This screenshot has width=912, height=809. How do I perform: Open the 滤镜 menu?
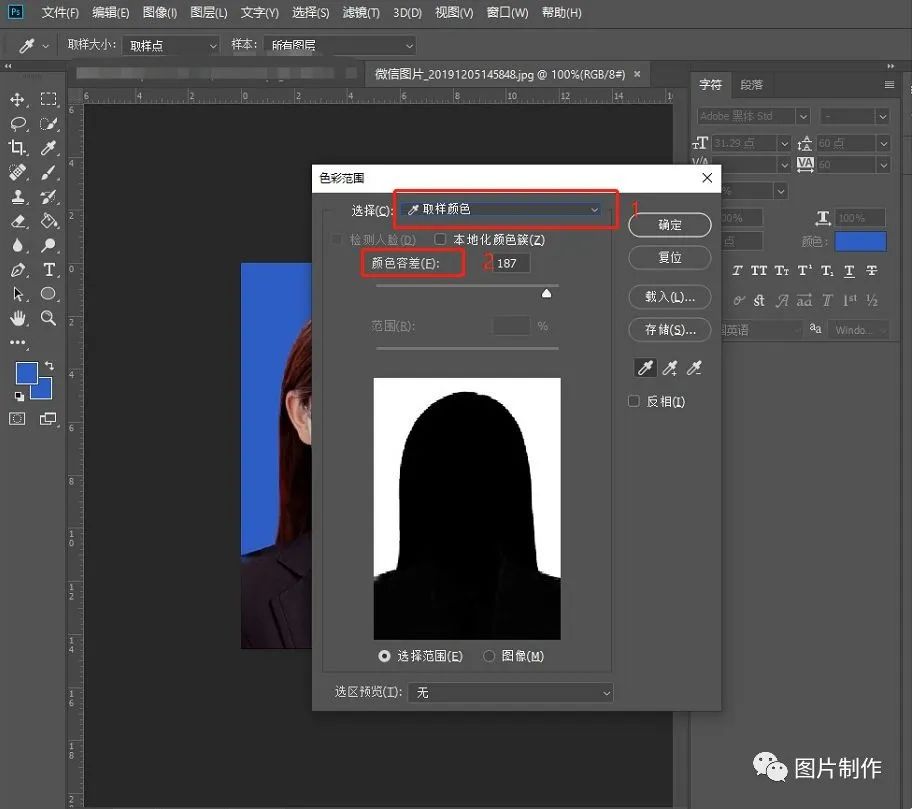pyautogui.click(x=361, y=13)
